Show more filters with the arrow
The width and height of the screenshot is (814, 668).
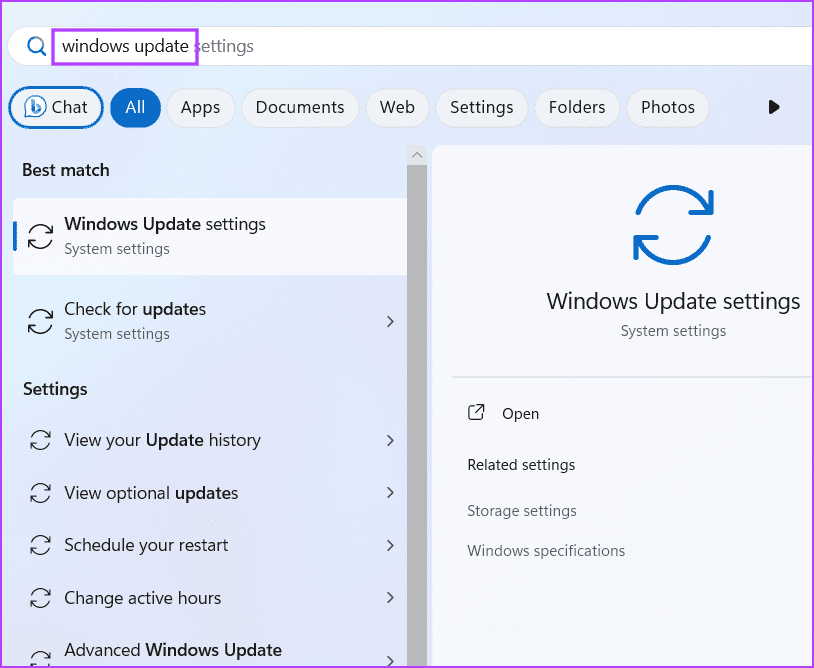(x=774, y=107)
